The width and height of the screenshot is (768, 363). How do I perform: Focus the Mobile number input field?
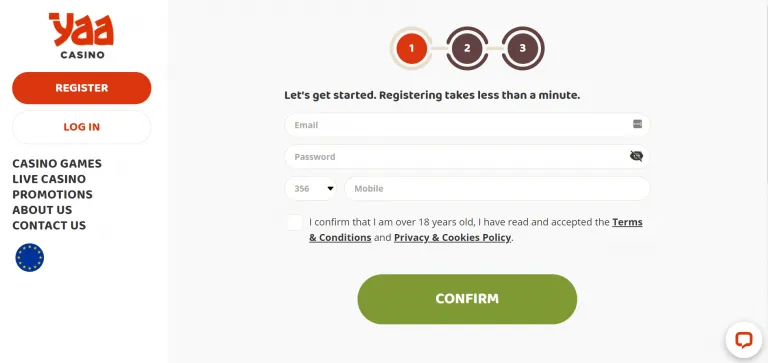[x=497, y=189]
